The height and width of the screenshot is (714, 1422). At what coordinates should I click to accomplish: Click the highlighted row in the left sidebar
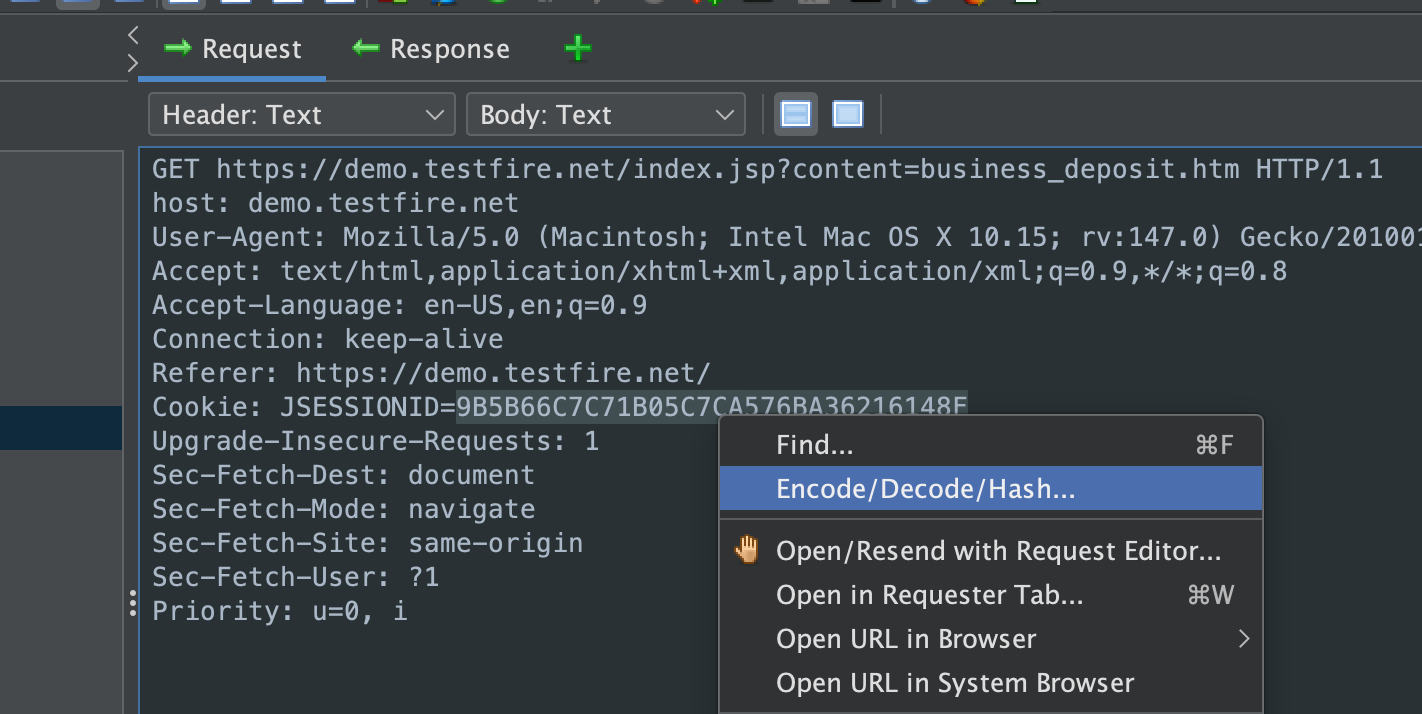60,428
